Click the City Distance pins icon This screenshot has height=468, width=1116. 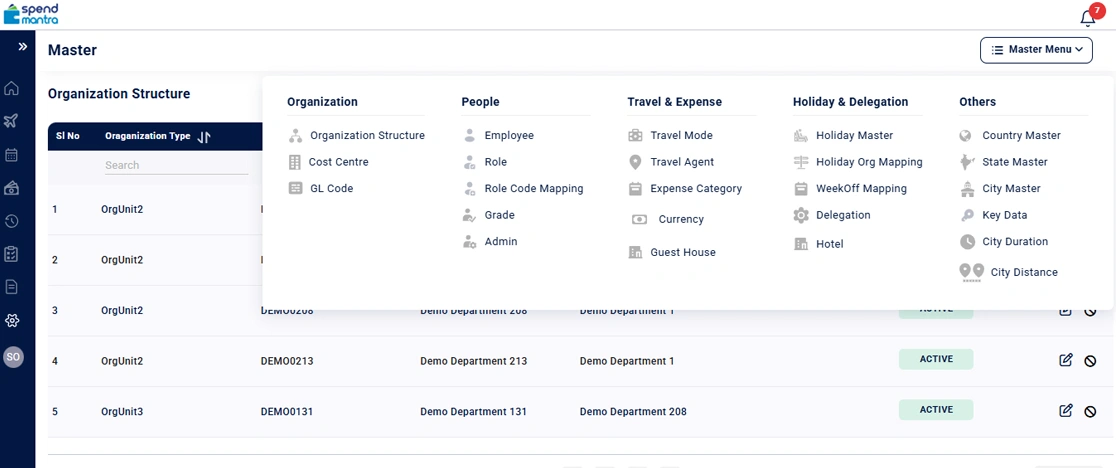tap(972, 272)
